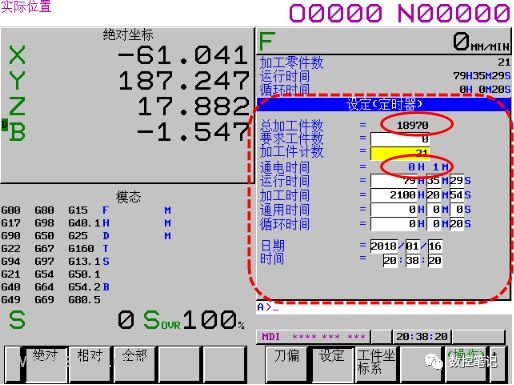Click the 29 seconds field of 运行时间 setting
The height and width of the screenshot is (385, 514).
point(457,181)
